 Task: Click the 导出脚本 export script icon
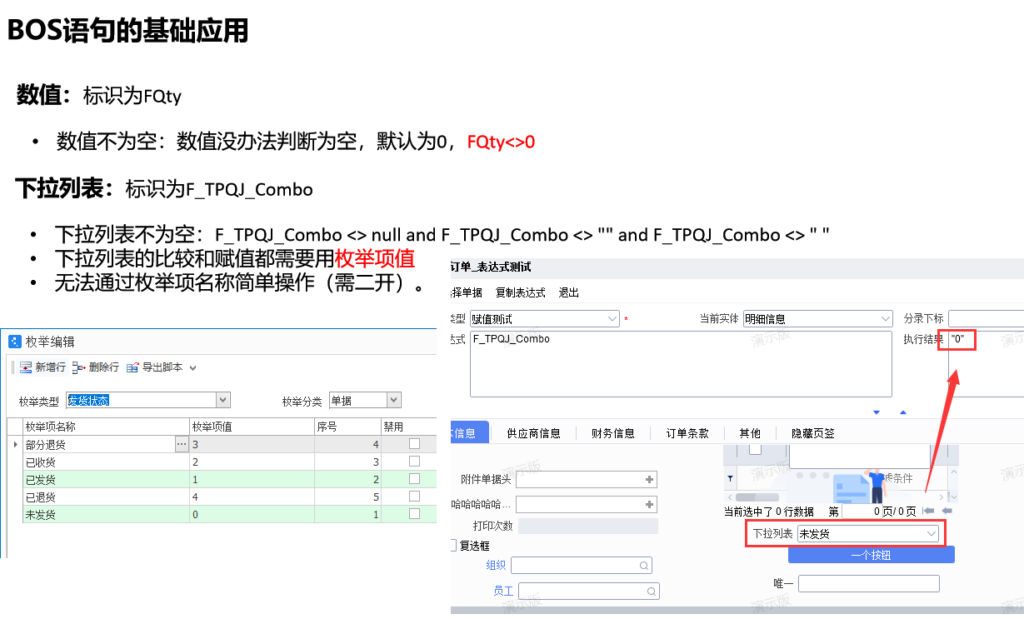[x=133, y=368]
